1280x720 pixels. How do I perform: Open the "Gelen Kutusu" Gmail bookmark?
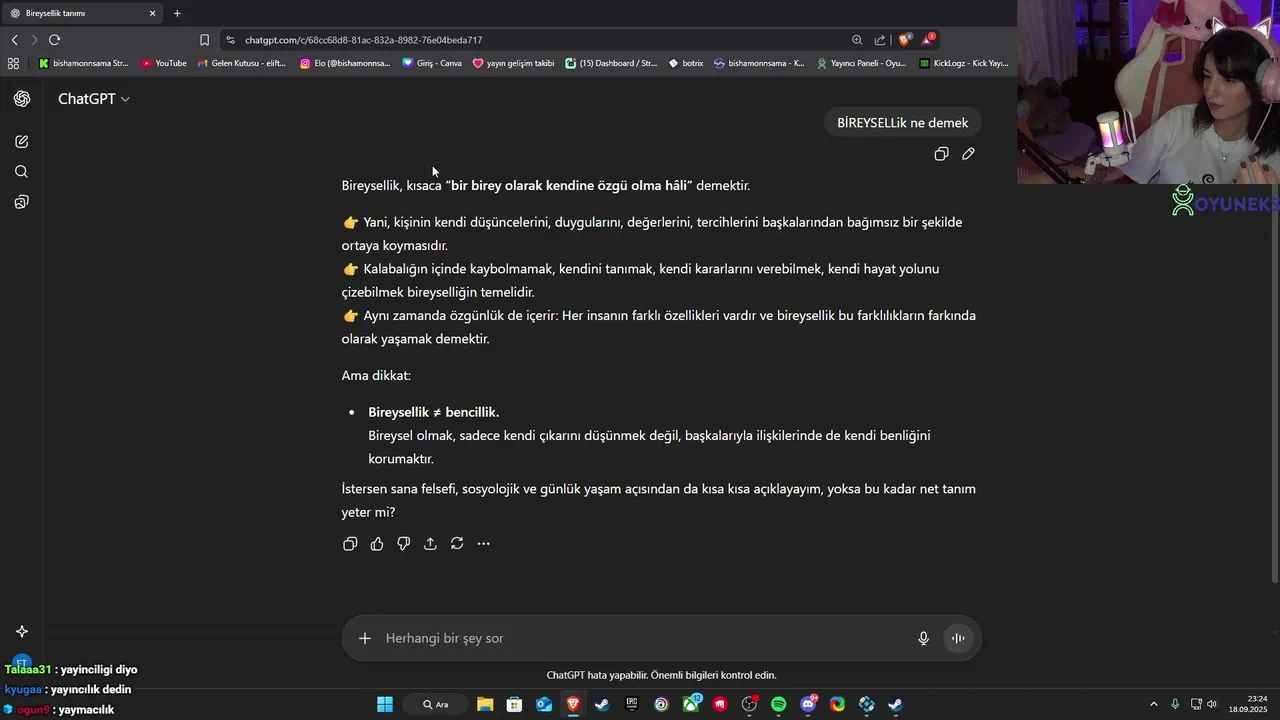(242, 63)
